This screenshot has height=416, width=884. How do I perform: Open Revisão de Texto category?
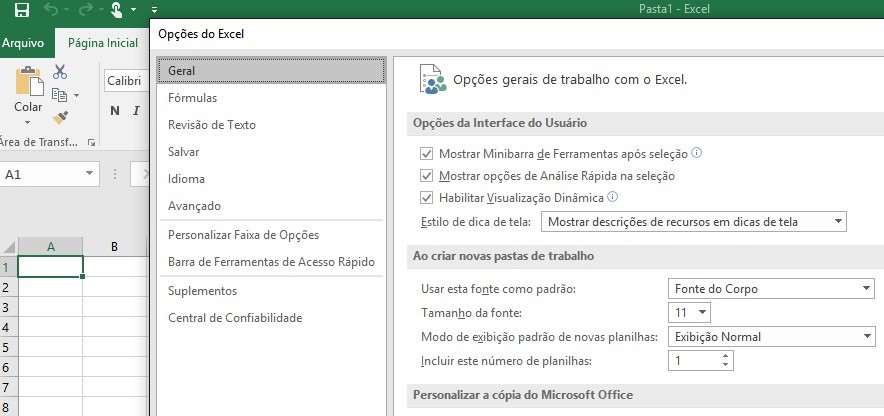point(272,125)
